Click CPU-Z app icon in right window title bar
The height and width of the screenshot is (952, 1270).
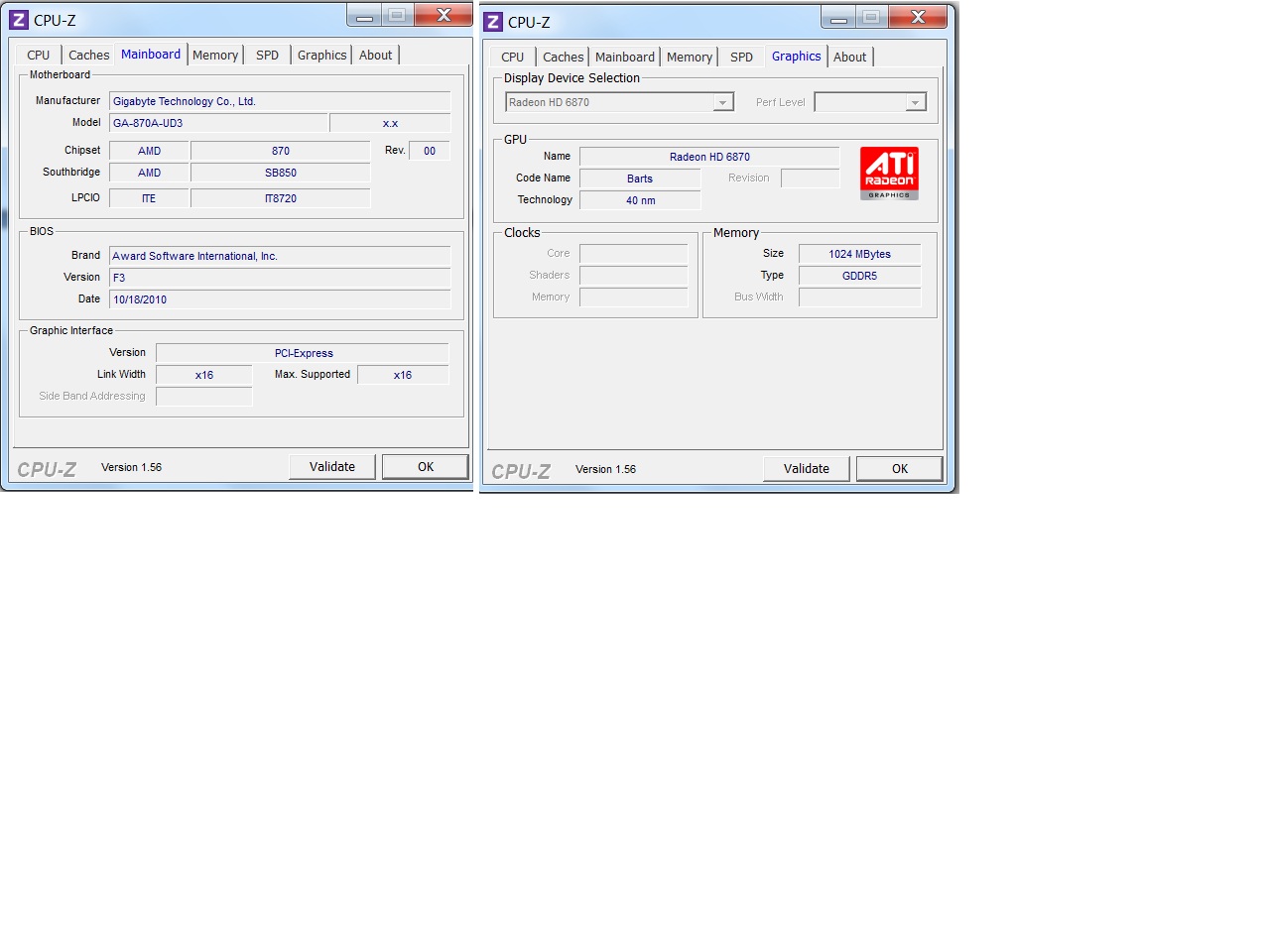coord(493,22)
